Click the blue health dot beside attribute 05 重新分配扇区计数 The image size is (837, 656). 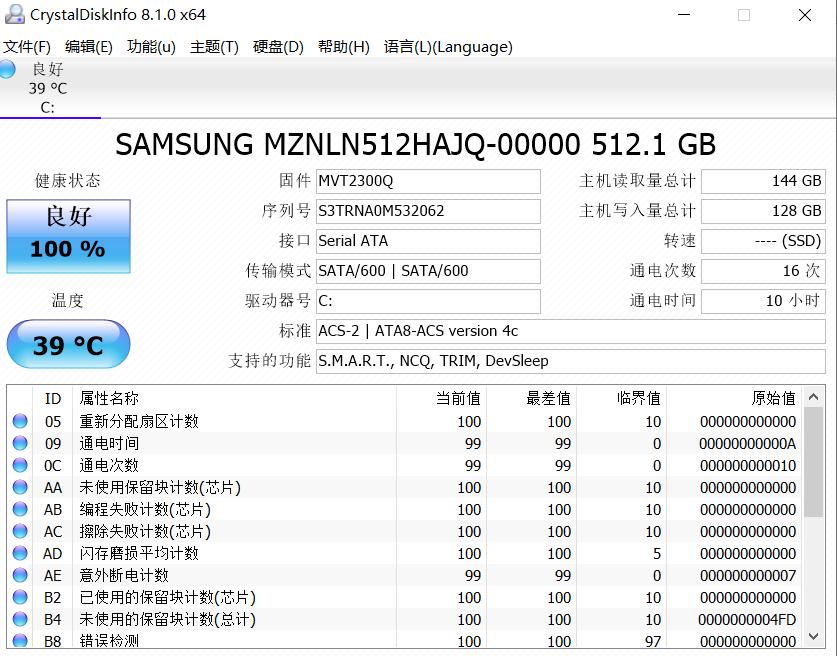(20, 421)
